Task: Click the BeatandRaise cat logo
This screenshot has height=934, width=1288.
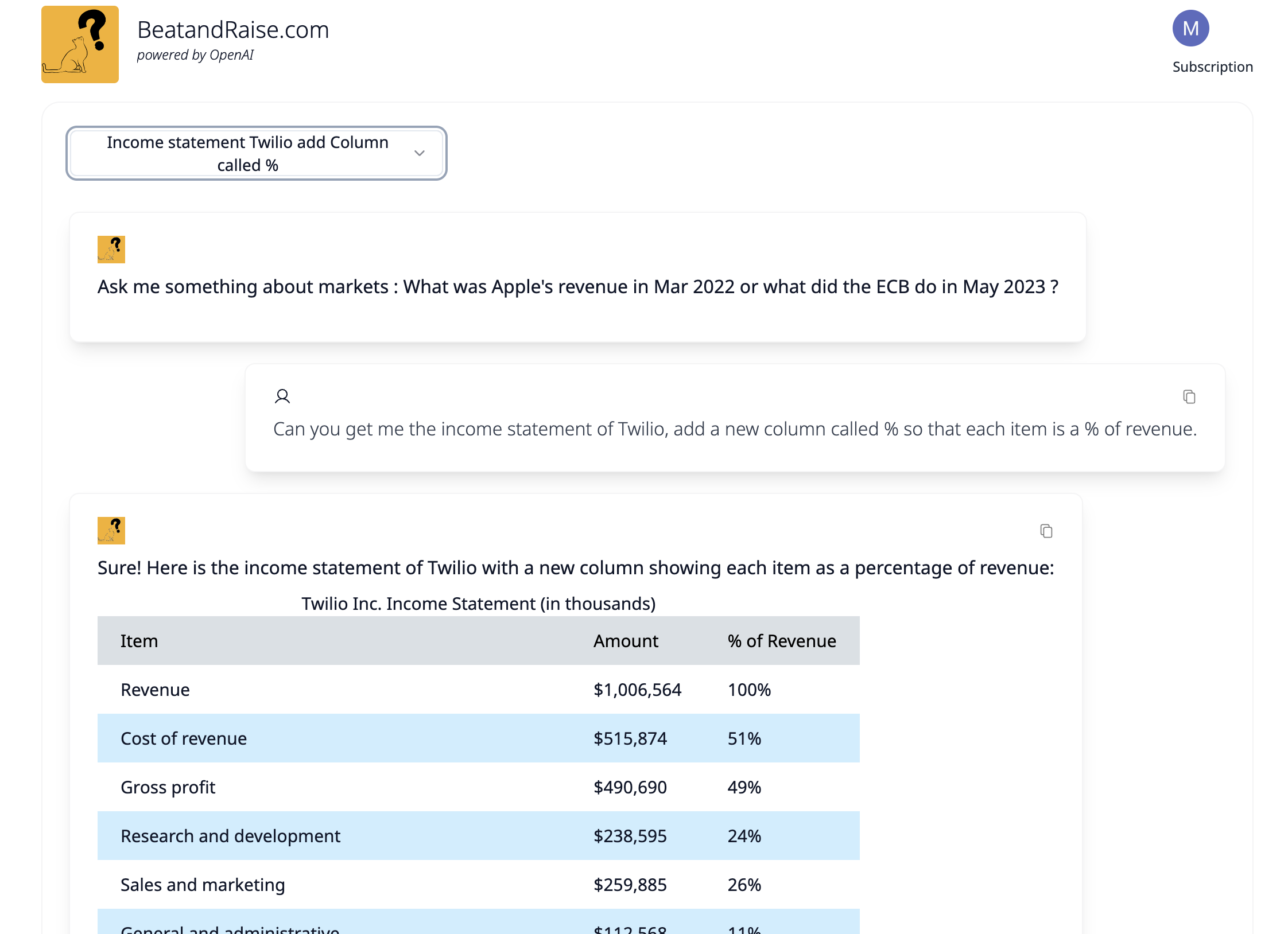Action: tap(80, 45)
